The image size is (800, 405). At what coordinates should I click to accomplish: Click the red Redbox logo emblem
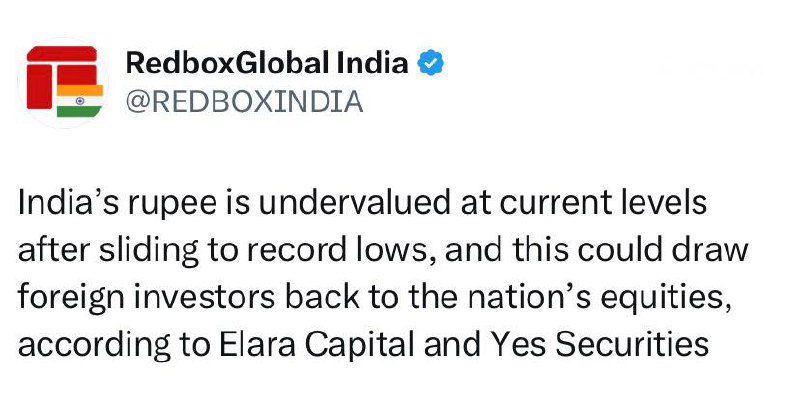58,68
